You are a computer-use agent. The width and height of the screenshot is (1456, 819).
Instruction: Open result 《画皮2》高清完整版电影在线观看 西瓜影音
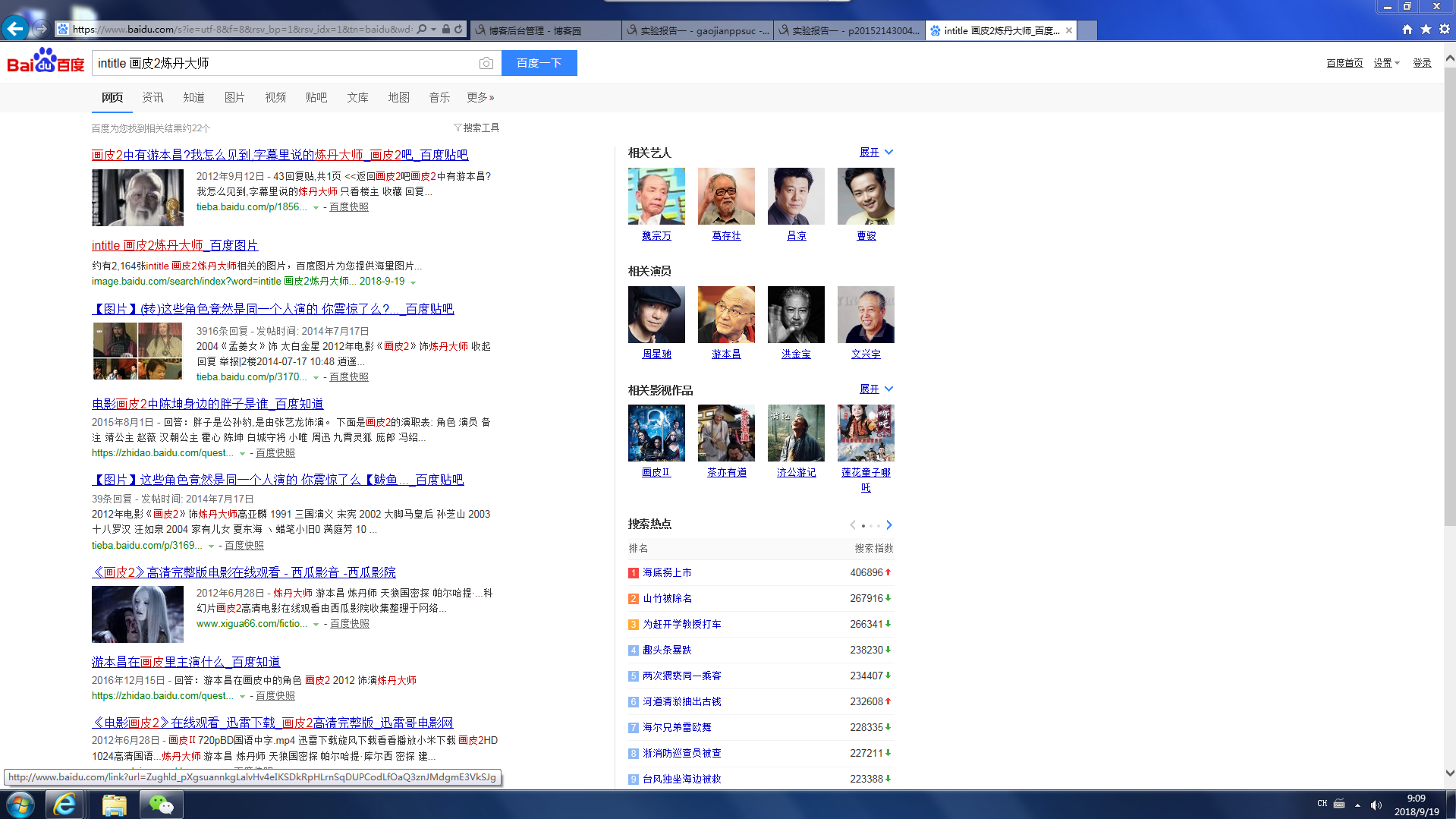[x=244, y=572]
